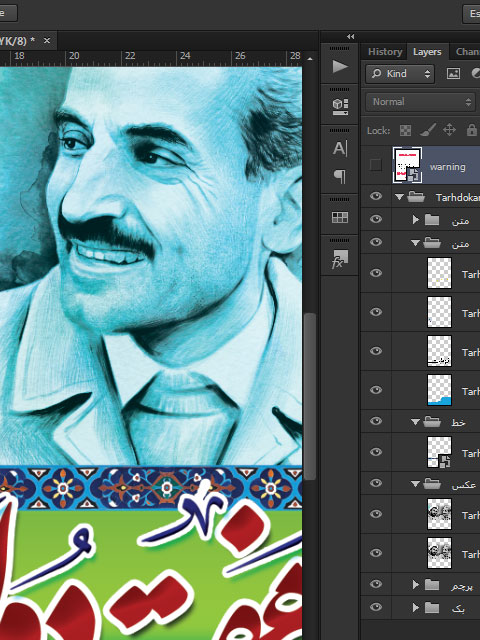Expand the پرچم layer group

coord(416,584)
